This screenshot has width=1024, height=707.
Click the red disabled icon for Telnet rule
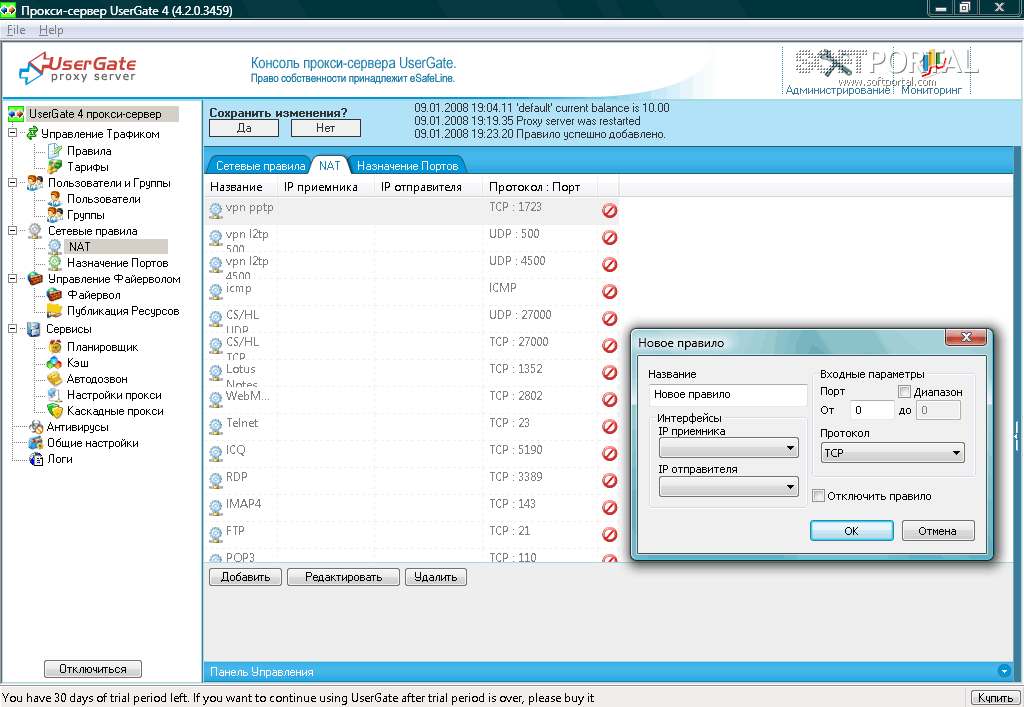point(609,426)
